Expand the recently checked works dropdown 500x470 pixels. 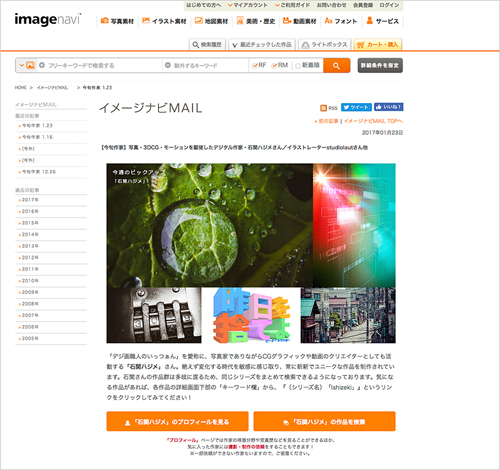pos(262,45)
